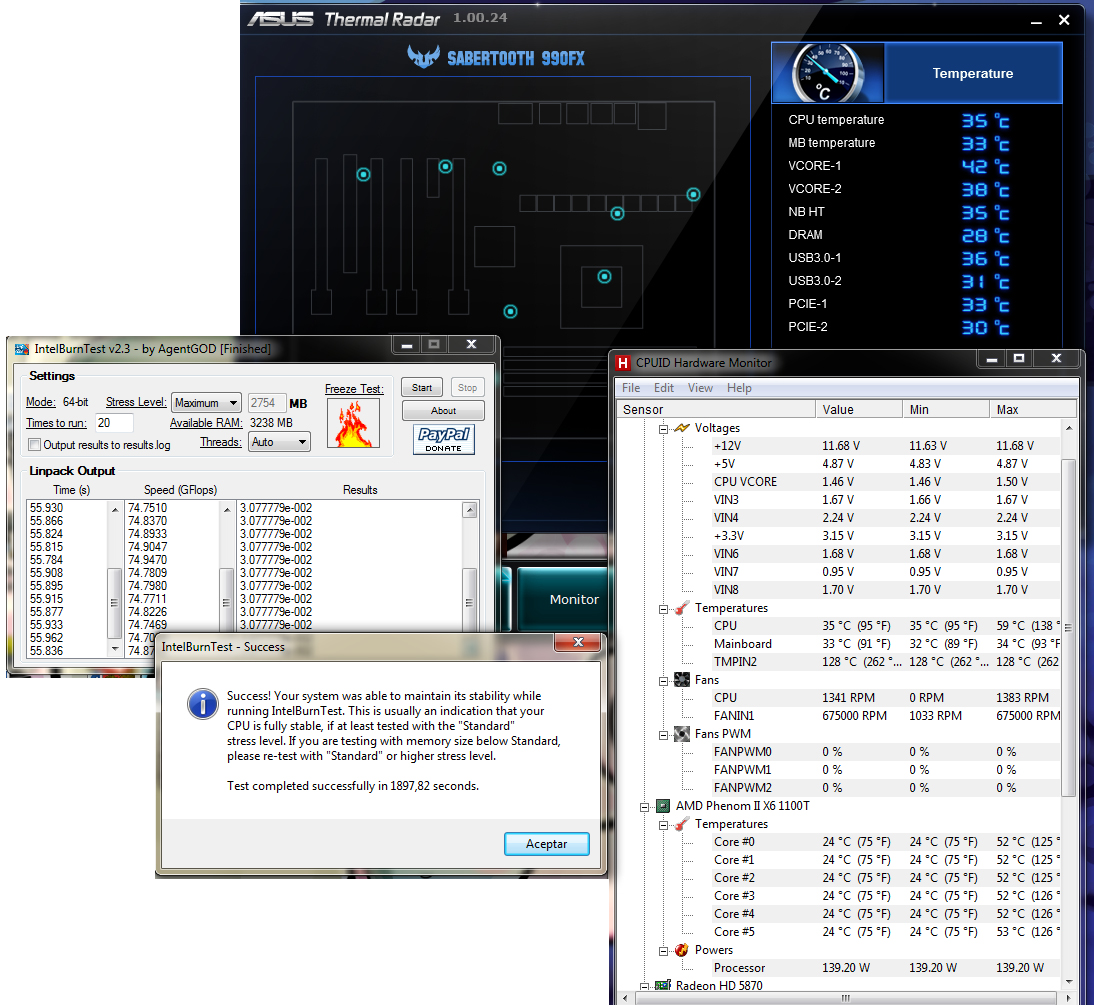Open the Threads Auto dropdown
The height and width of the screenshot is (1005, 1094).
tap(279, 442)
